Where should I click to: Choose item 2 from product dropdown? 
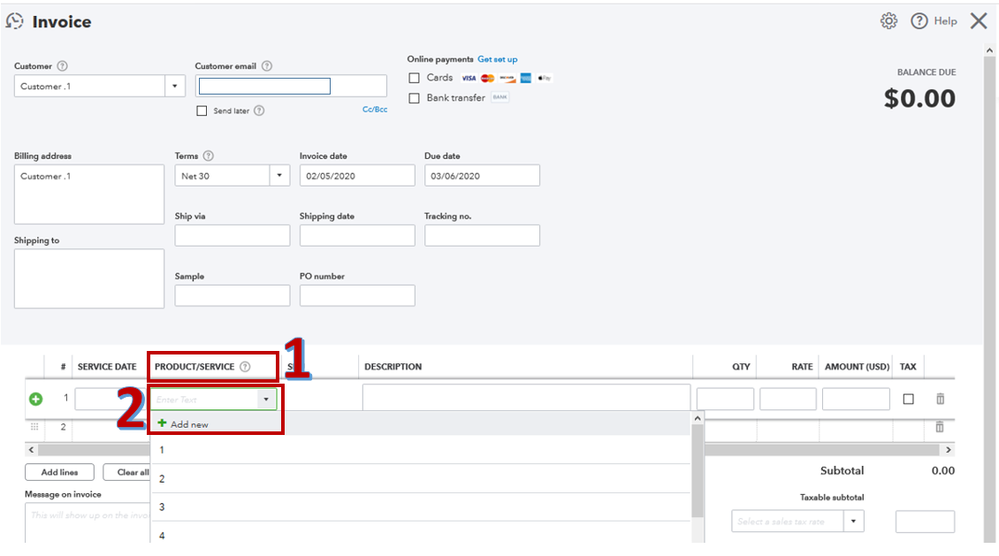point(162,478)
